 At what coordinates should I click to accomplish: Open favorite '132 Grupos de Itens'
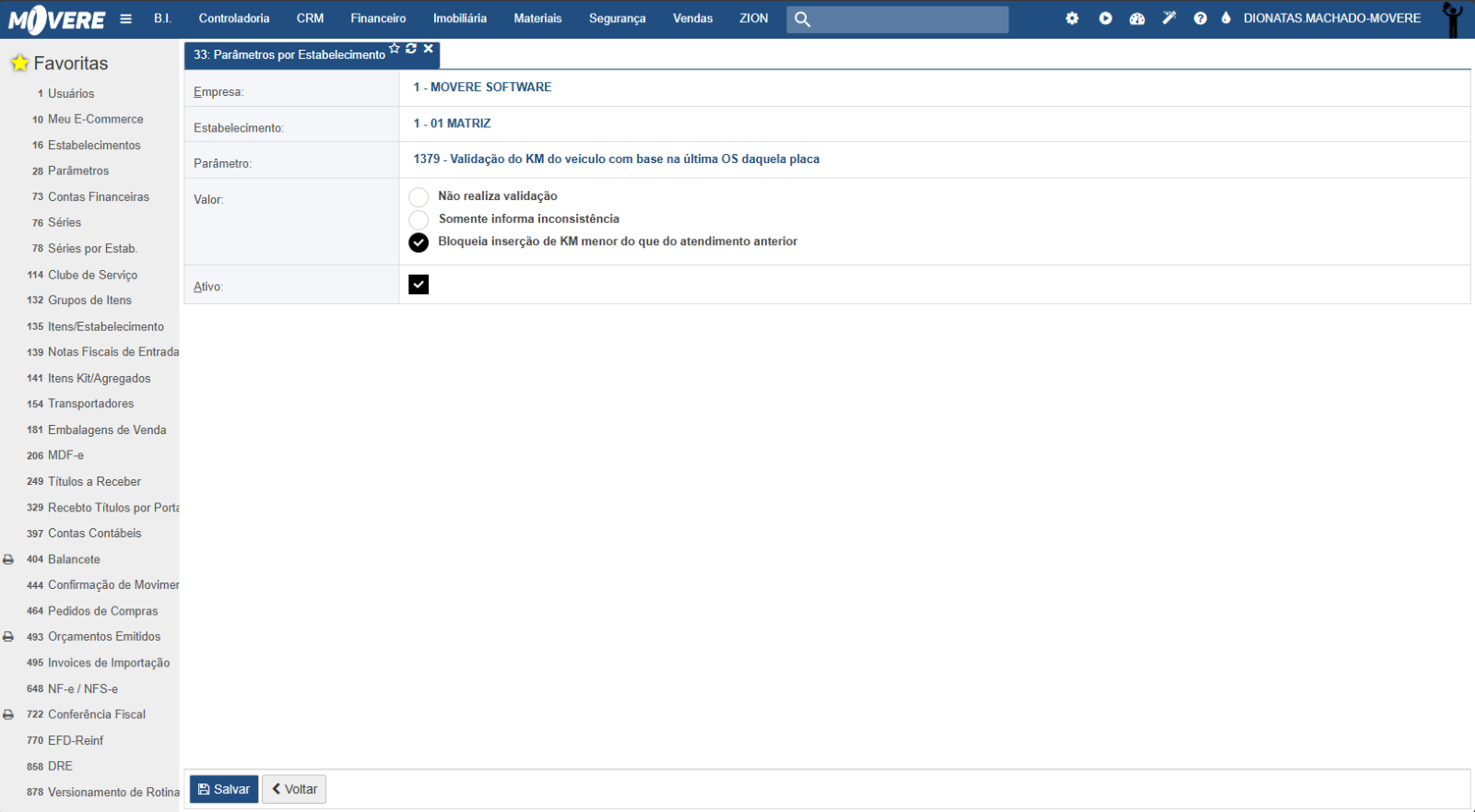click(x=79, y=300)
